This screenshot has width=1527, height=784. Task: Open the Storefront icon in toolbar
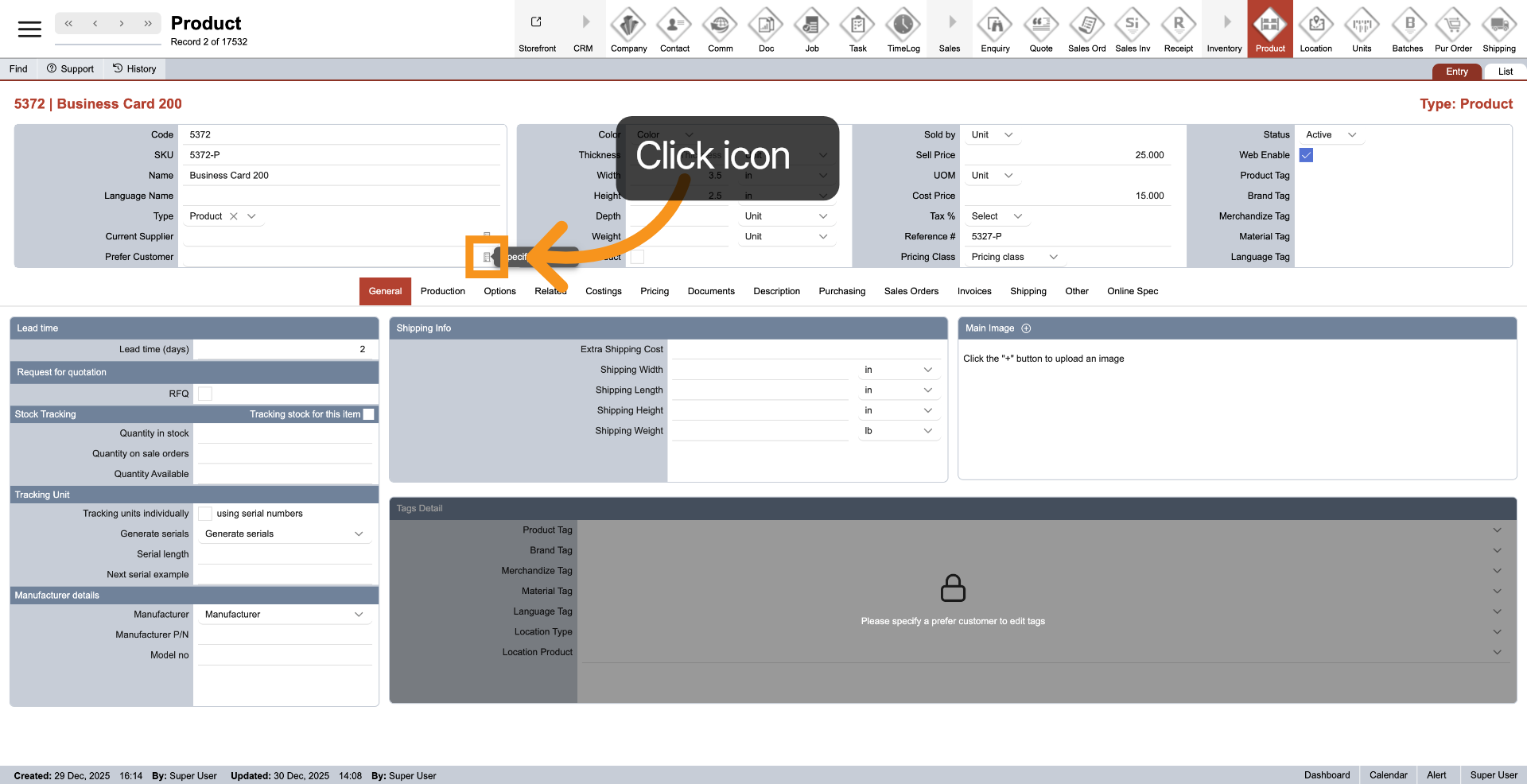pos(537,29)
